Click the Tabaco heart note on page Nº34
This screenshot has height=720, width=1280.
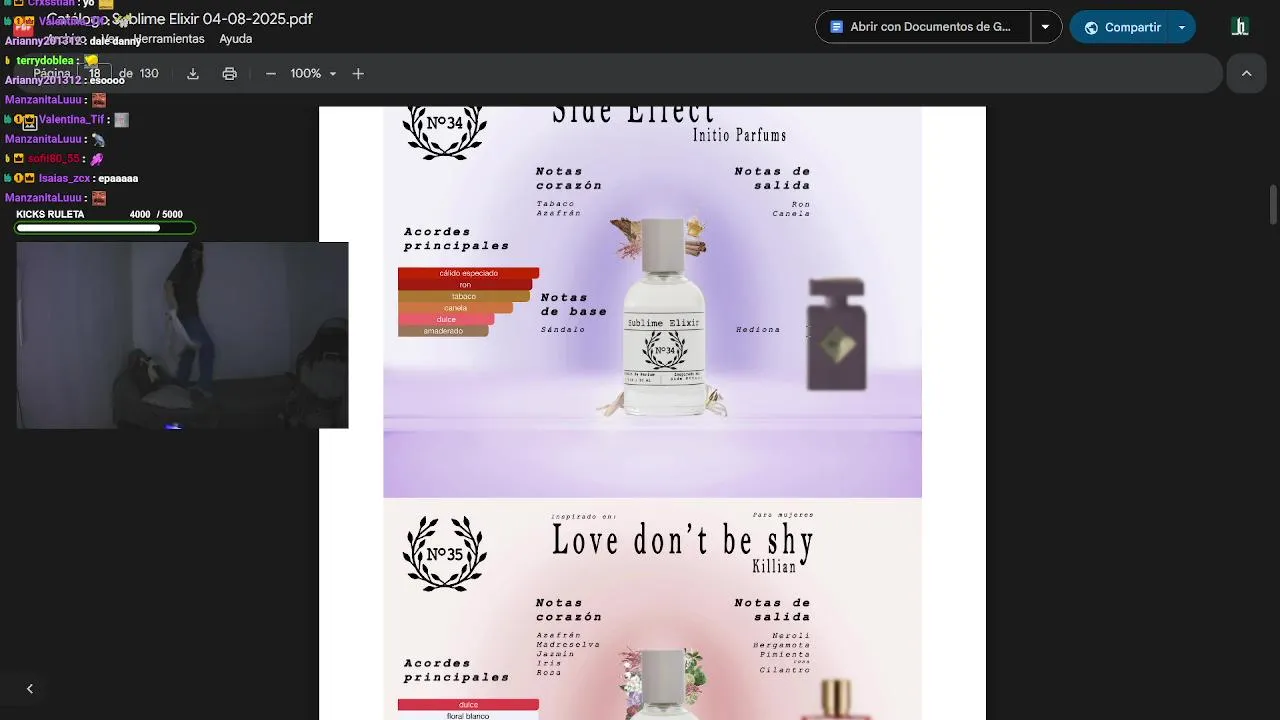(555, 204)
